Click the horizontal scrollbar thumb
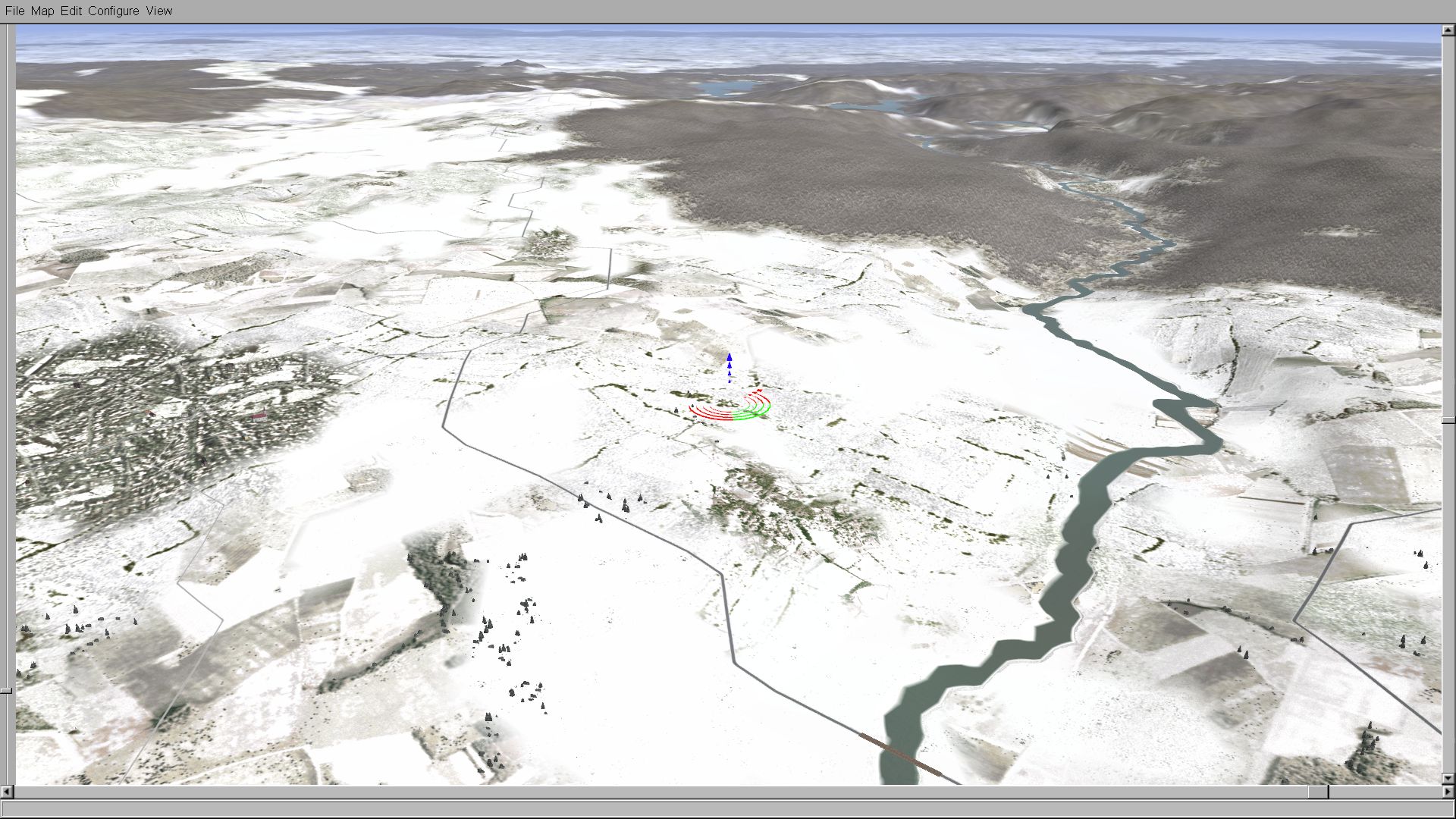The image size is (1456, 819). coord(1318,792)
